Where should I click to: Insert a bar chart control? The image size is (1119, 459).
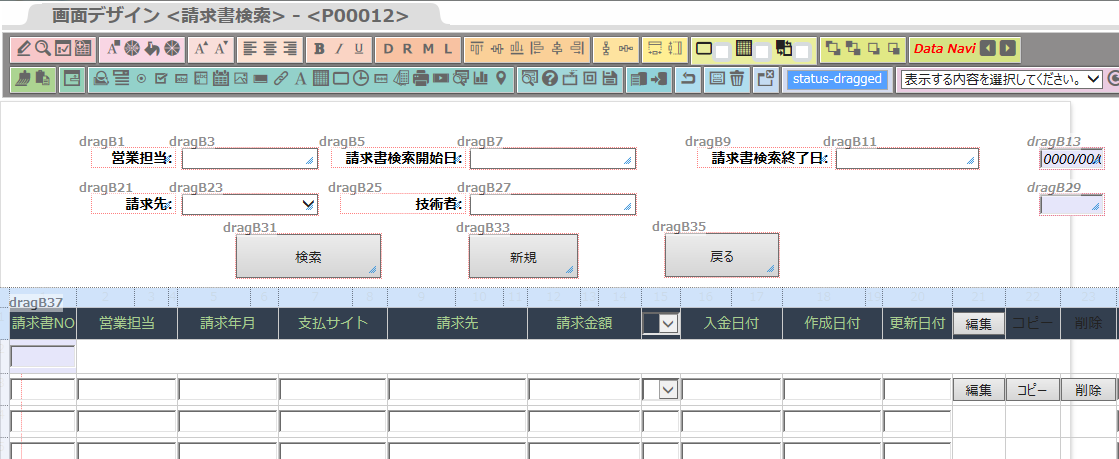tap(481, 79)
